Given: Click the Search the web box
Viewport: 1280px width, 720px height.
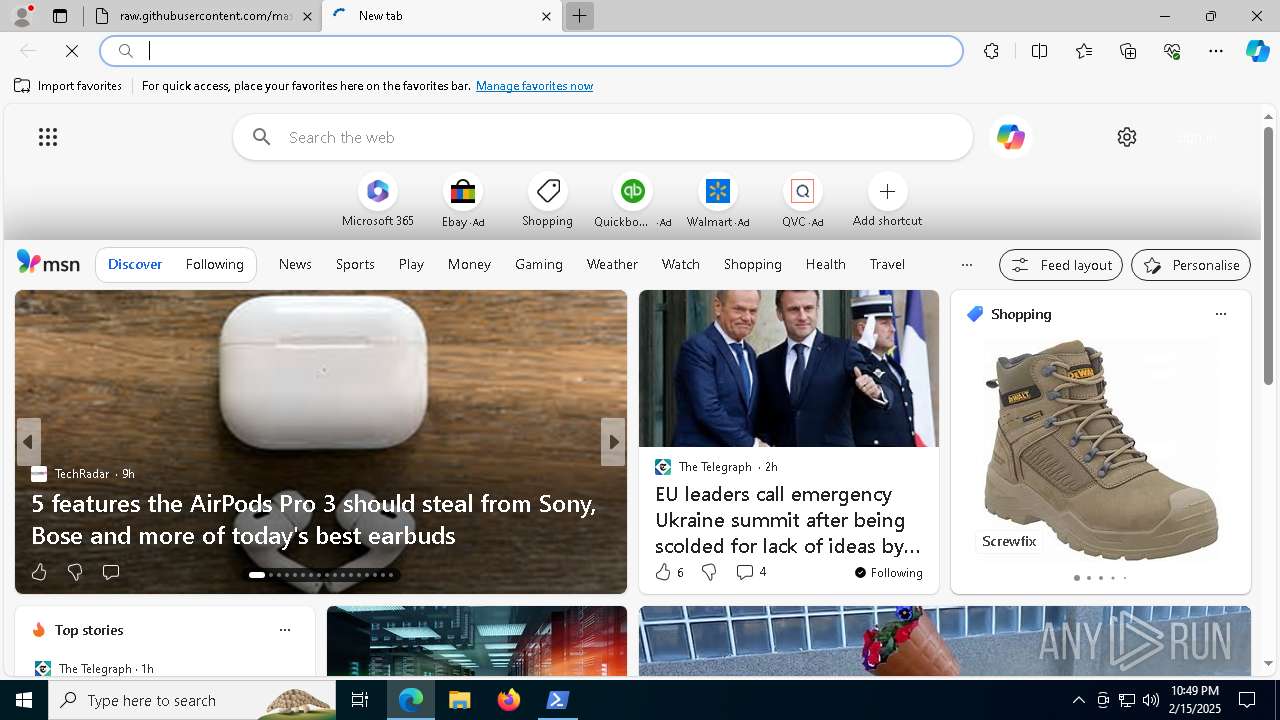Looking at the screenshot, I should pyautogui.click(x=603, y=137).
